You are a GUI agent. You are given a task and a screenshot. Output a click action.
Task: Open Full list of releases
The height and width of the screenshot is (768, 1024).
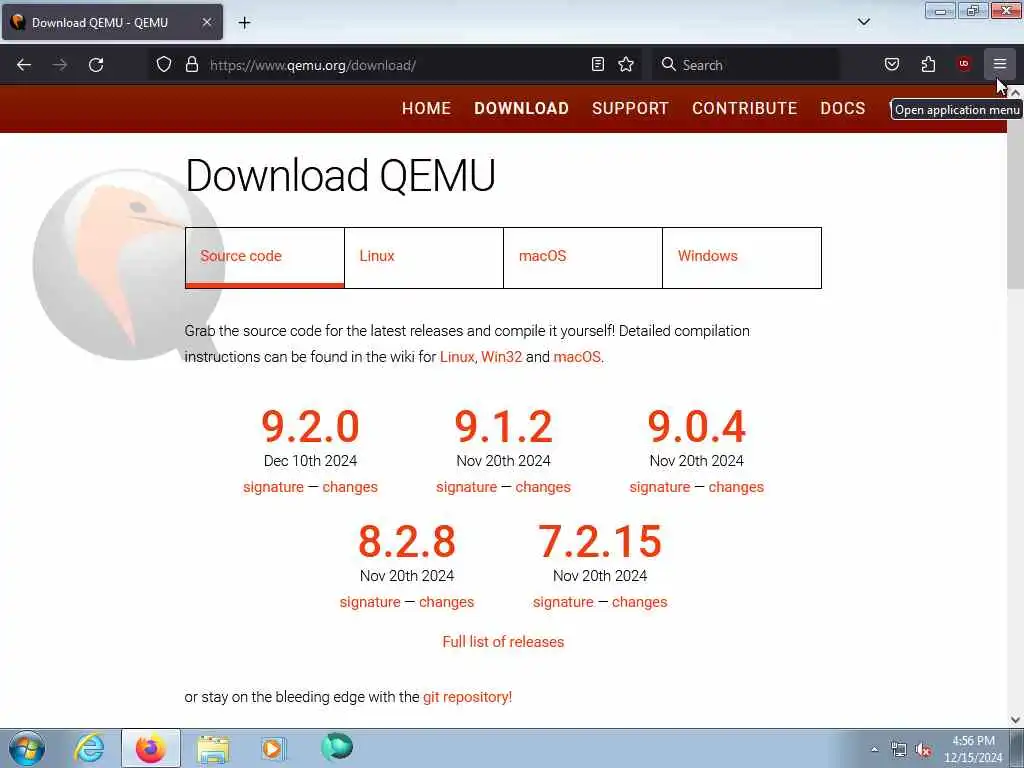[x=503, y=642]
